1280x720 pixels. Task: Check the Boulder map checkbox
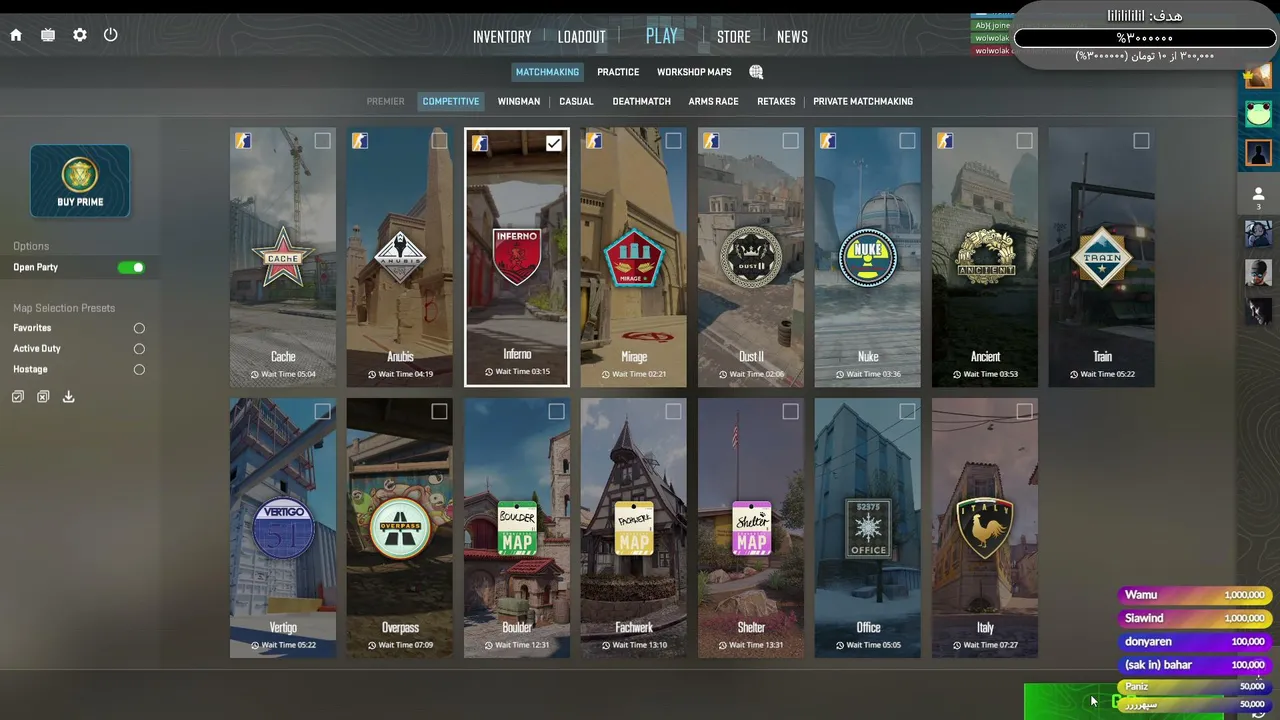[x=556, y=412]
